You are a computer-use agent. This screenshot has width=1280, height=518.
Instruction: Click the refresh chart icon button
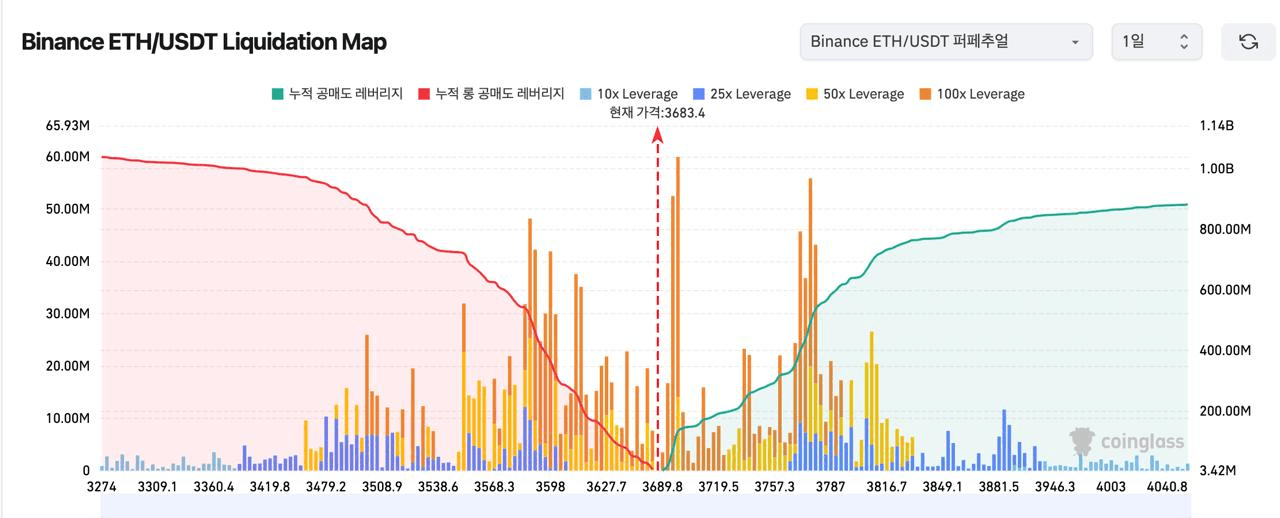tap(1248, 42)
